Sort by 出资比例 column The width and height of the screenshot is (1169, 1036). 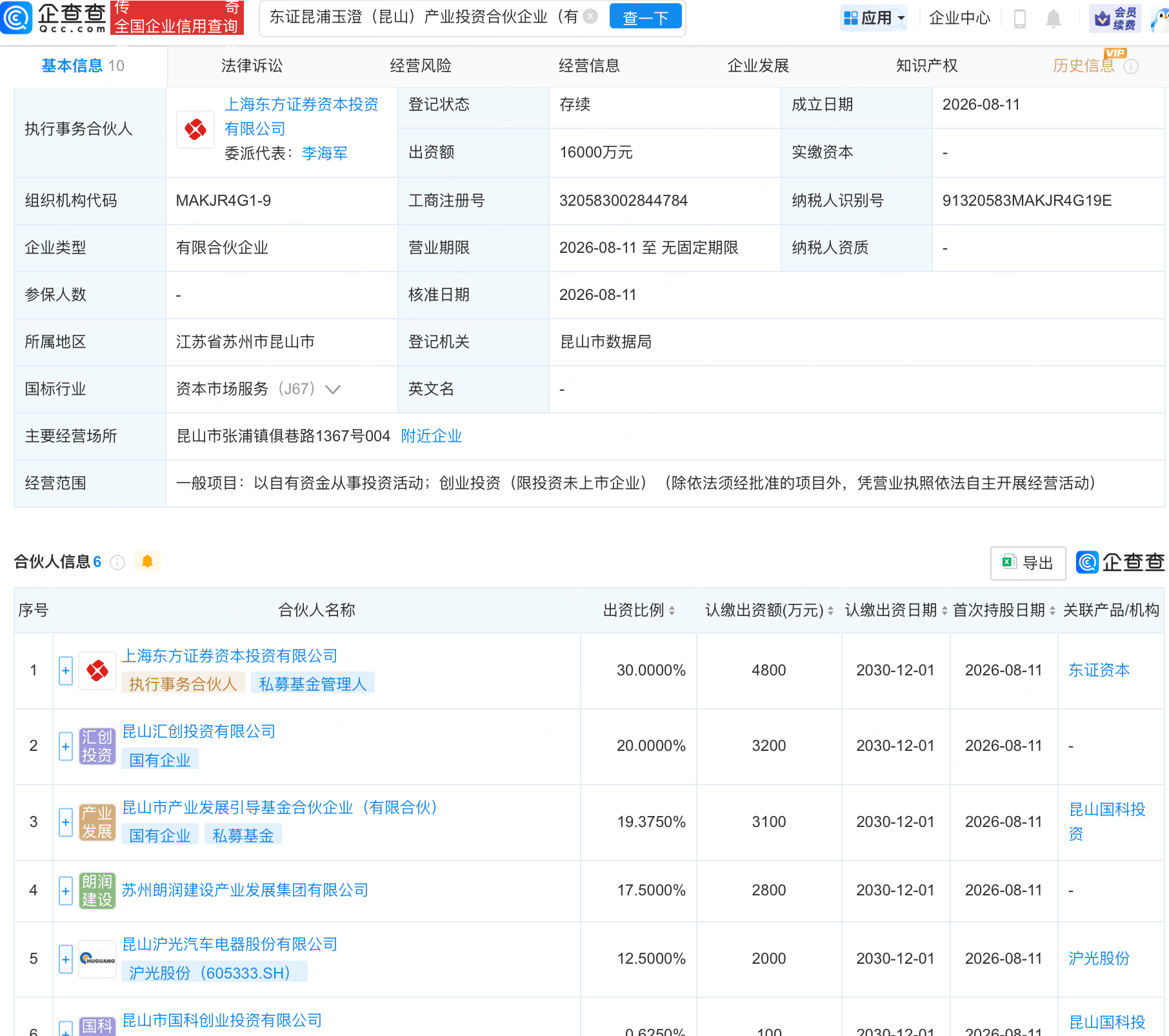[x=672, y=611]
